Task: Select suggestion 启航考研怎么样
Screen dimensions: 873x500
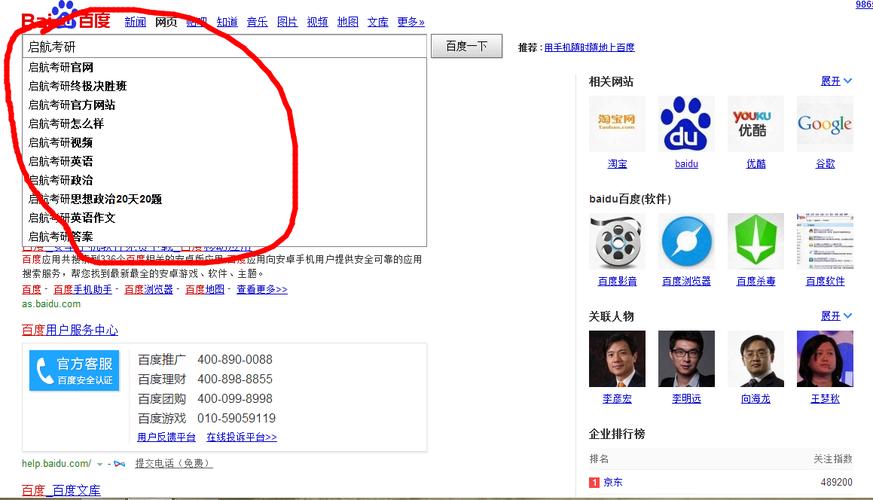Action: pyautogui.click(x=224, y=124)
